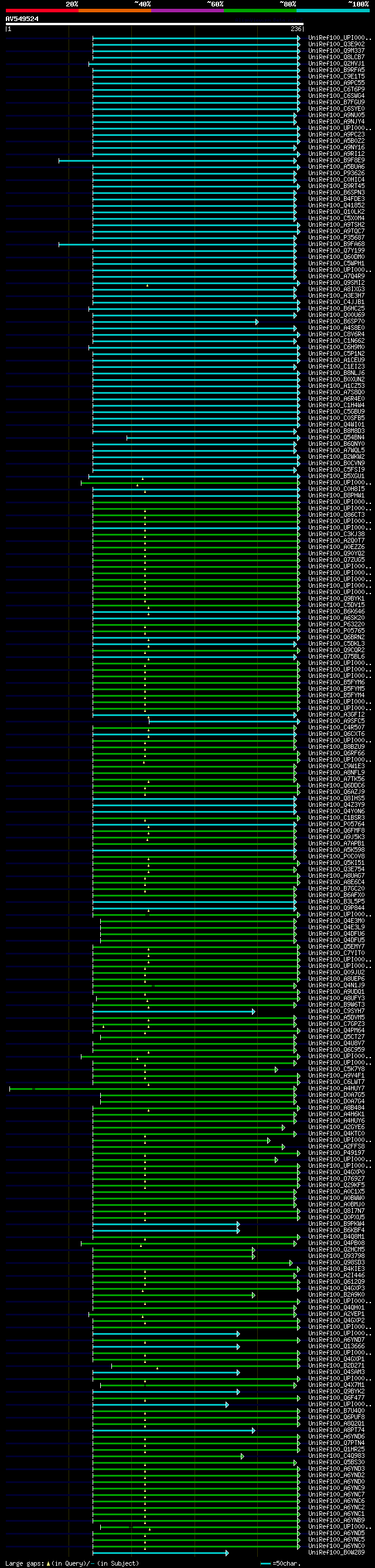The height and width of the screenshot is (1568, 375).
Task: Select the UniRef100_A6YNB9 hit
Action: [x=337, y=1521]
